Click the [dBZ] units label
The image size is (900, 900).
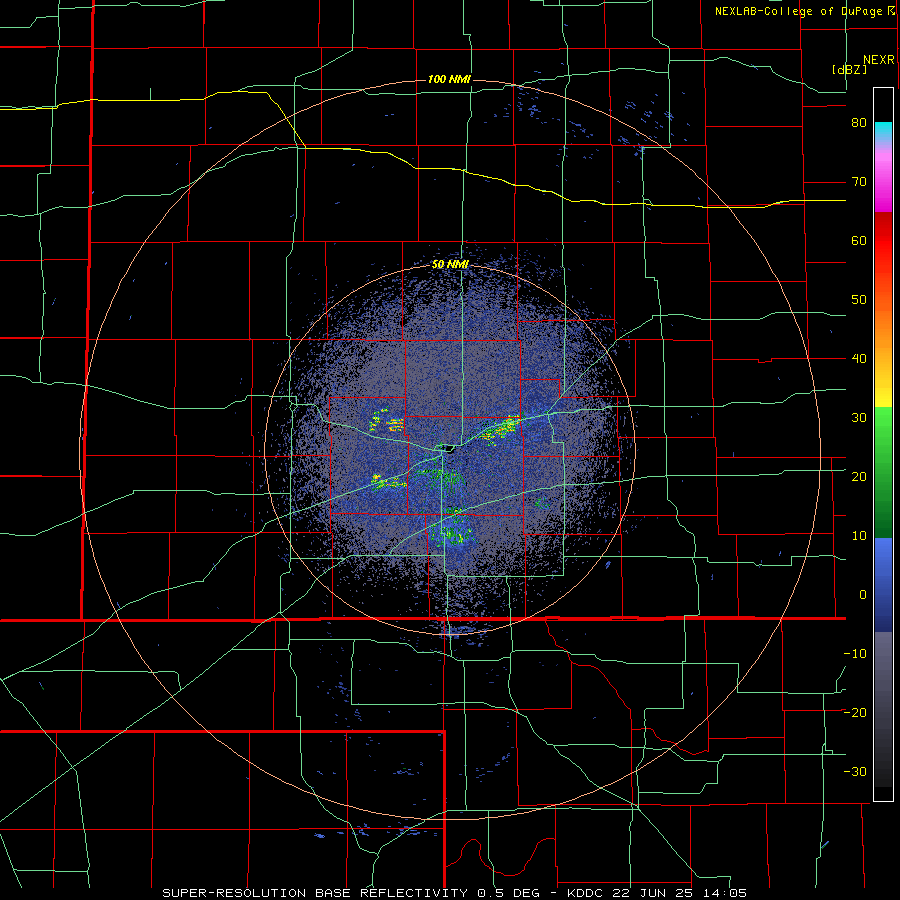click(849, 69)
